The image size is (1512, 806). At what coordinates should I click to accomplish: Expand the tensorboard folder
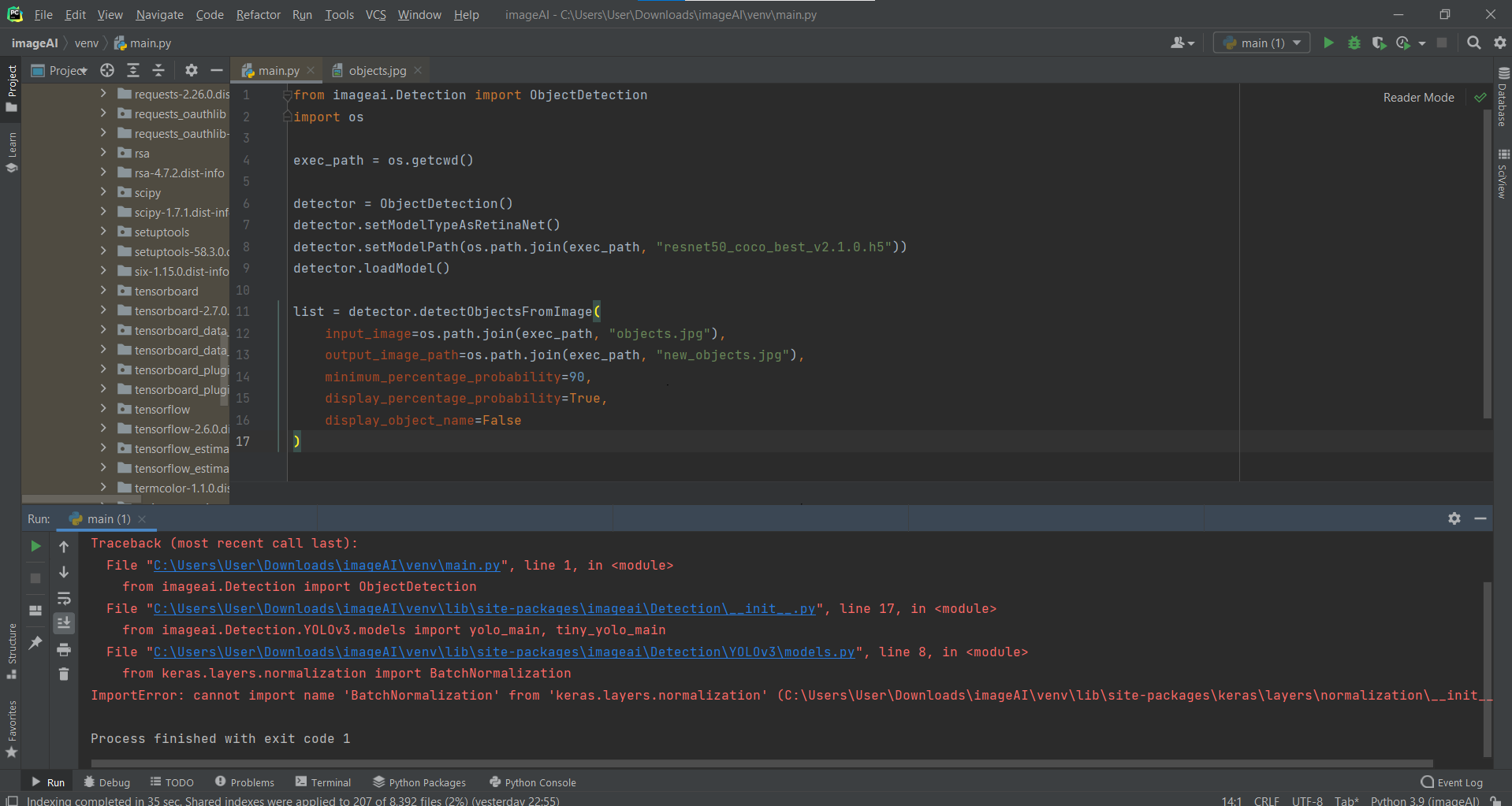click(x=103, y=290)
